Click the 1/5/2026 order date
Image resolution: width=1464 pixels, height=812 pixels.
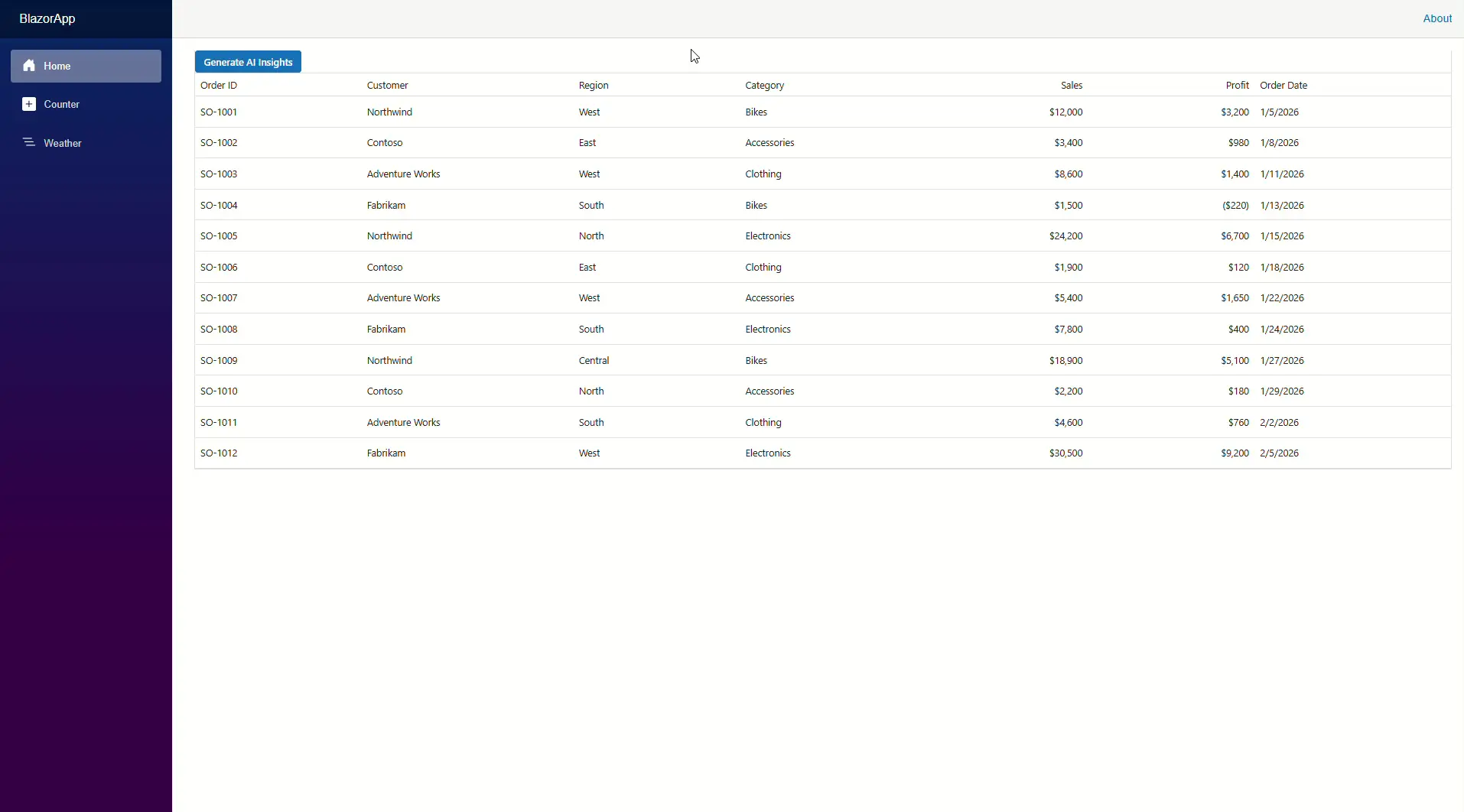tap(1280, 112)
